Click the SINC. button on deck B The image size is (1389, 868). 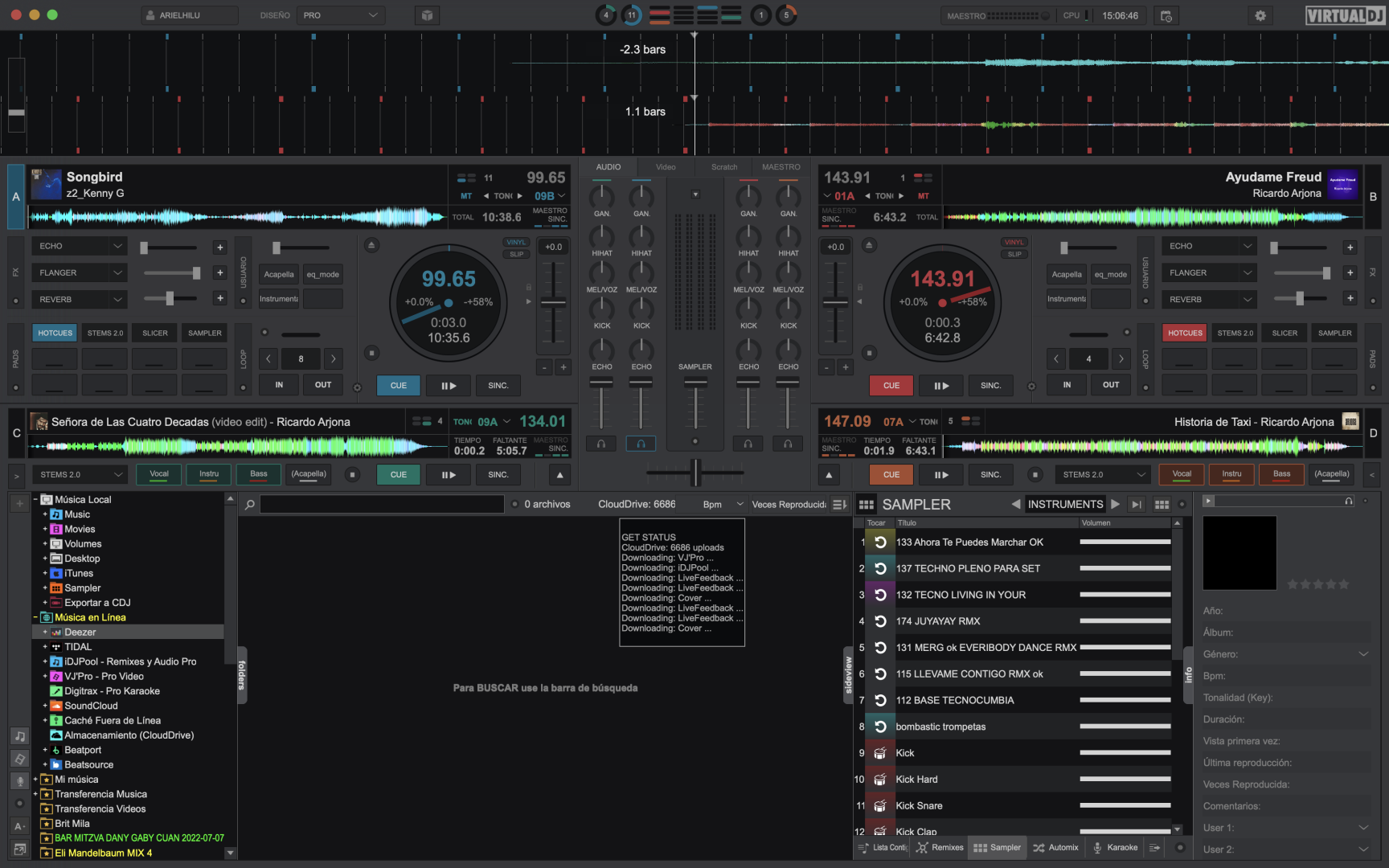click(x=990, y=386)
